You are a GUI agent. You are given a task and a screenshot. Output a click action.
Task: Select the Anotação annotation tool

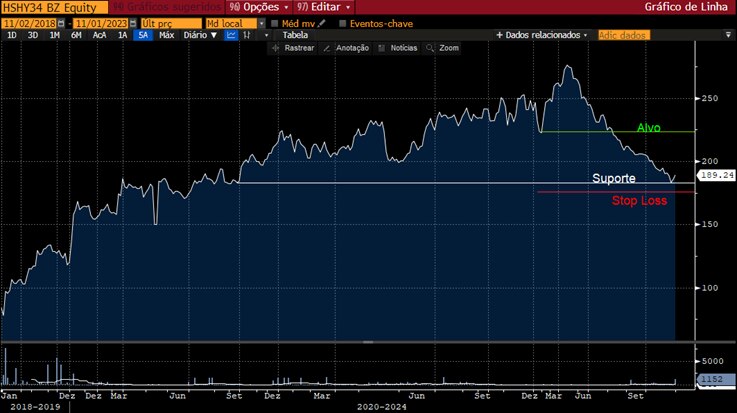pos(350,48)
